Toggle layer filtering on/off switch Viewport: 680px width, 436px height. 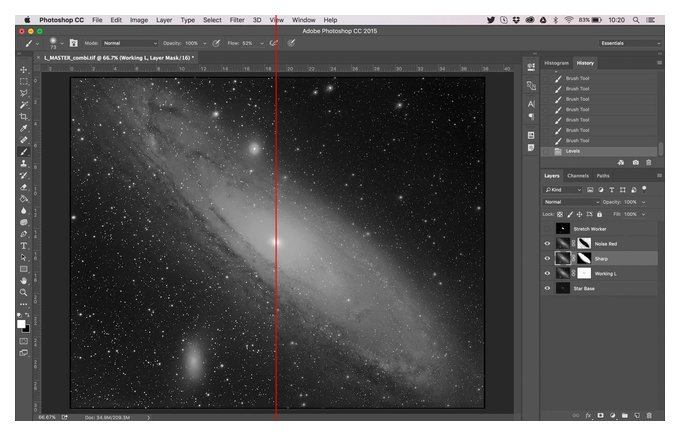644,189
